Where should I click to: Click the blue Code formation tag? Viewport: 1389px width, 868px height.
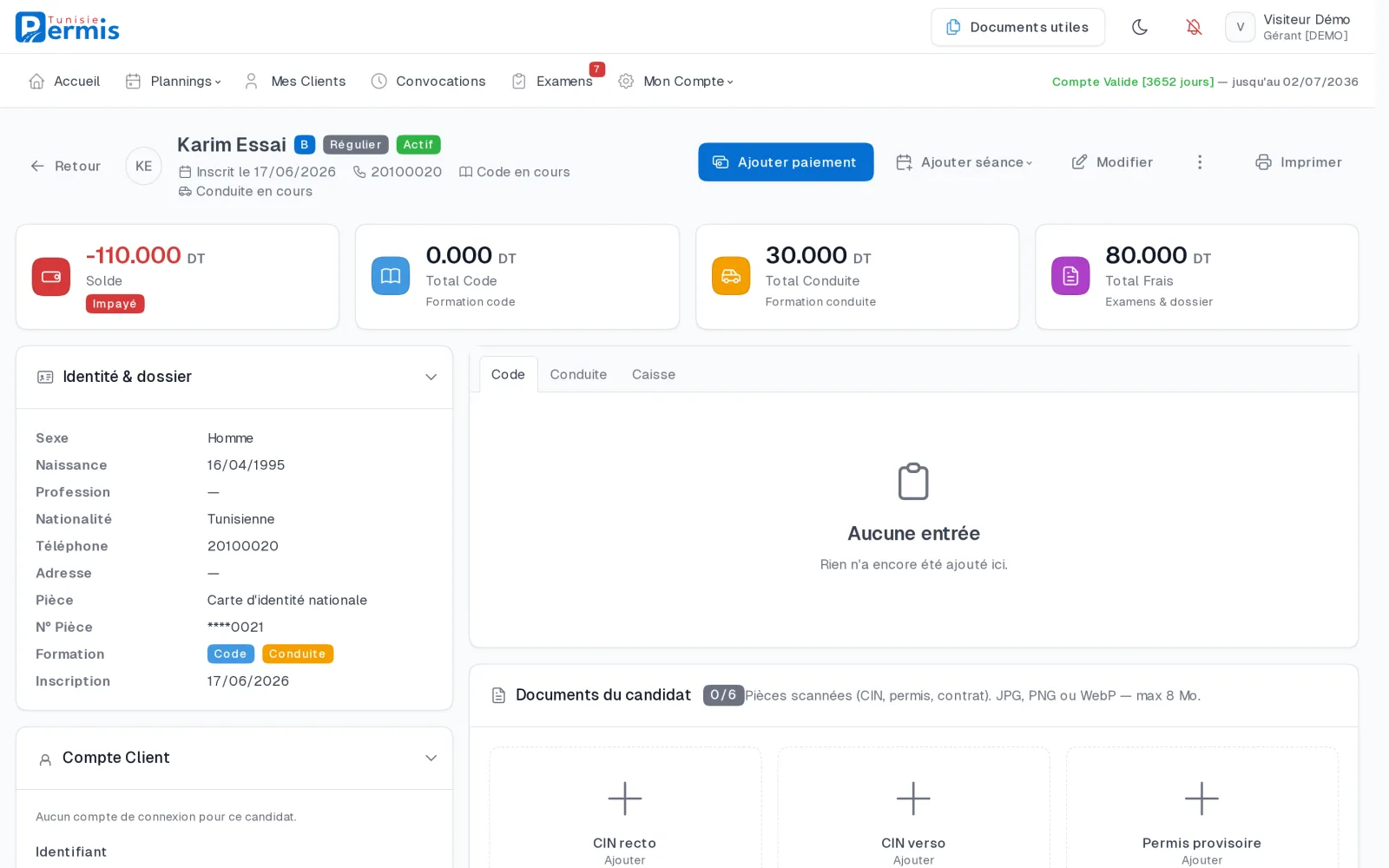[230, 654]
